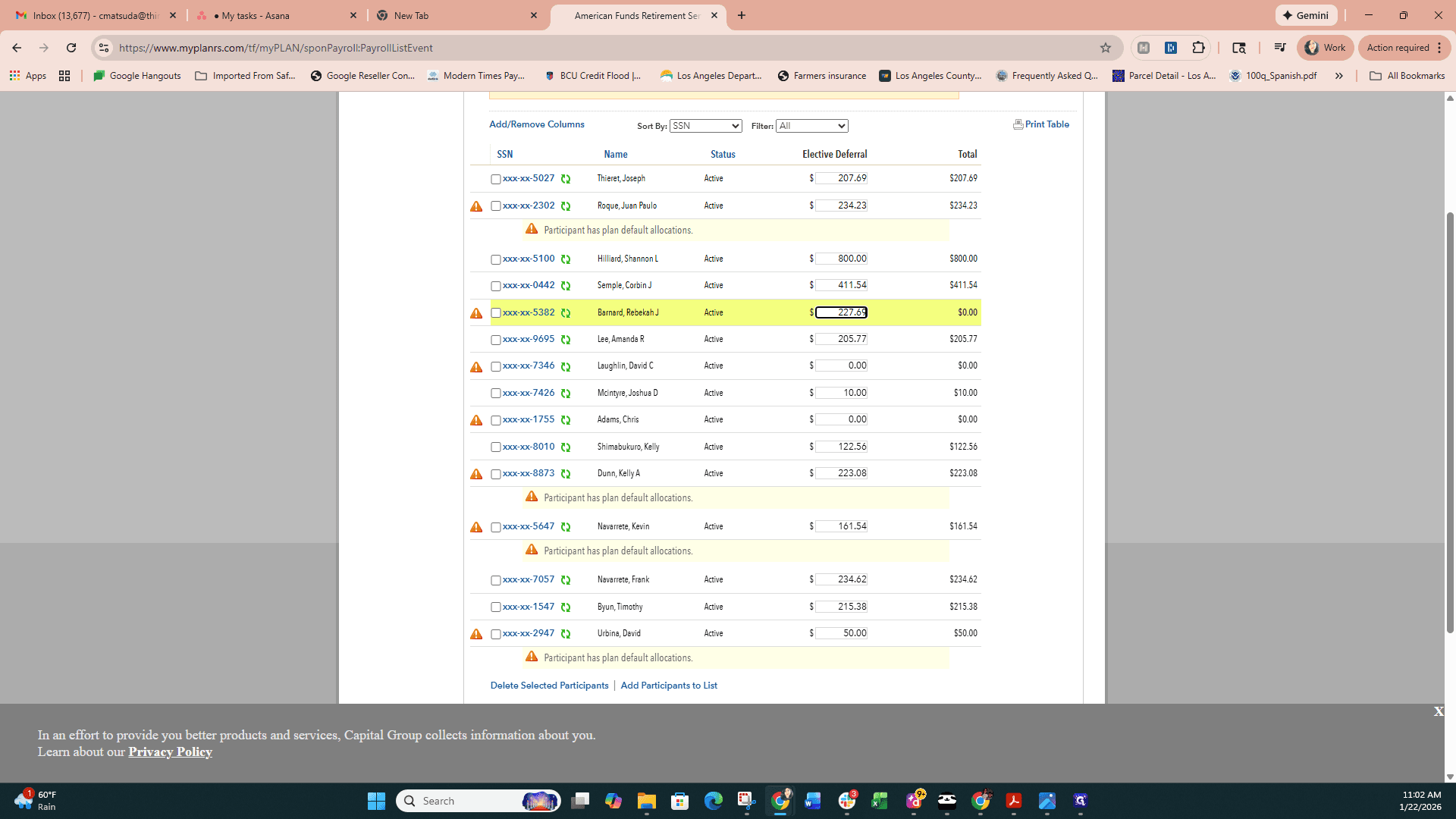Open All Bookmarks folder
This screenshot has width=1456, height=819.
[x=1407, y=76]
